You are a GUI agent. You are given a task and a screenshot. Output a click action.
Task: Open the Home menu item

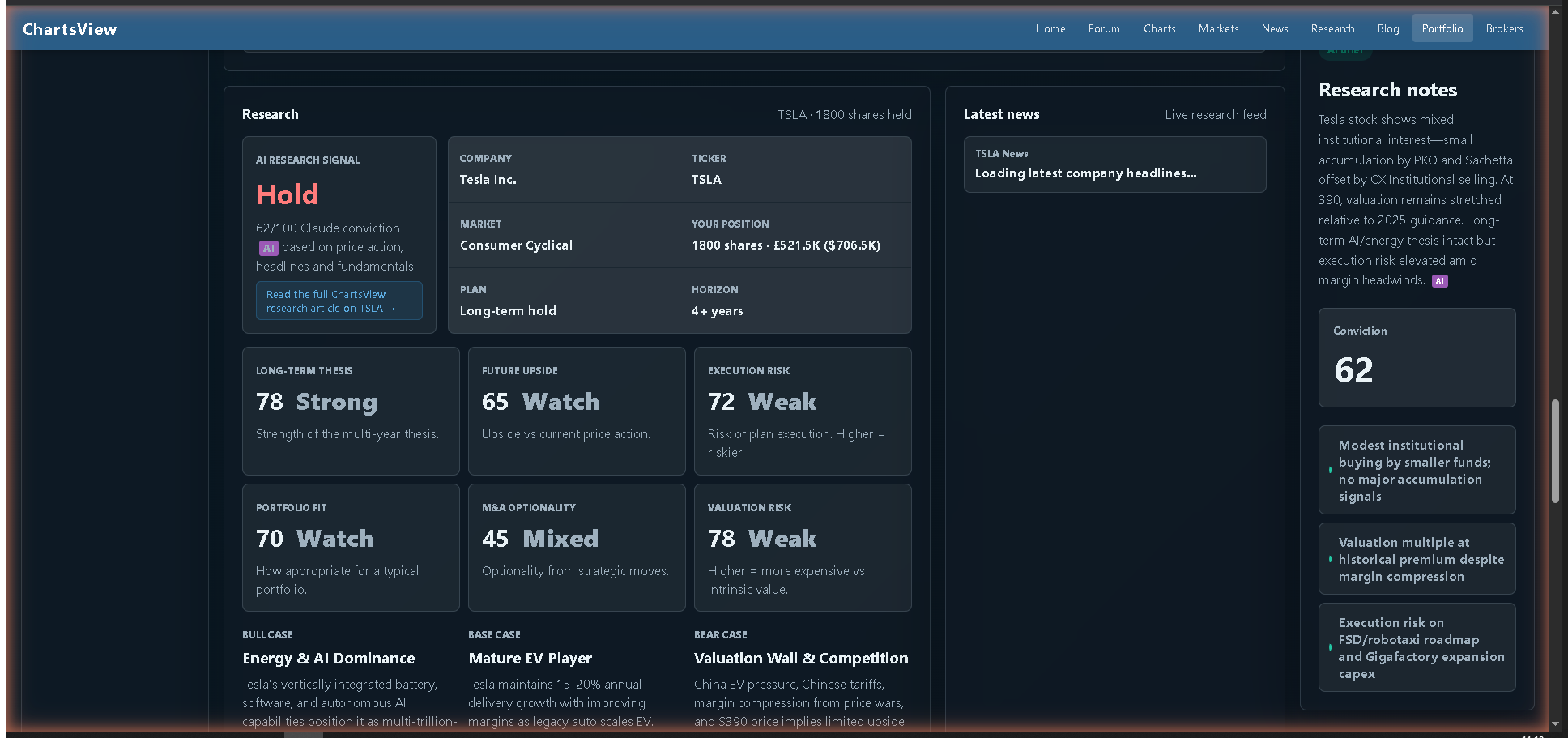pyautogui.click(x=1050, y=28)
